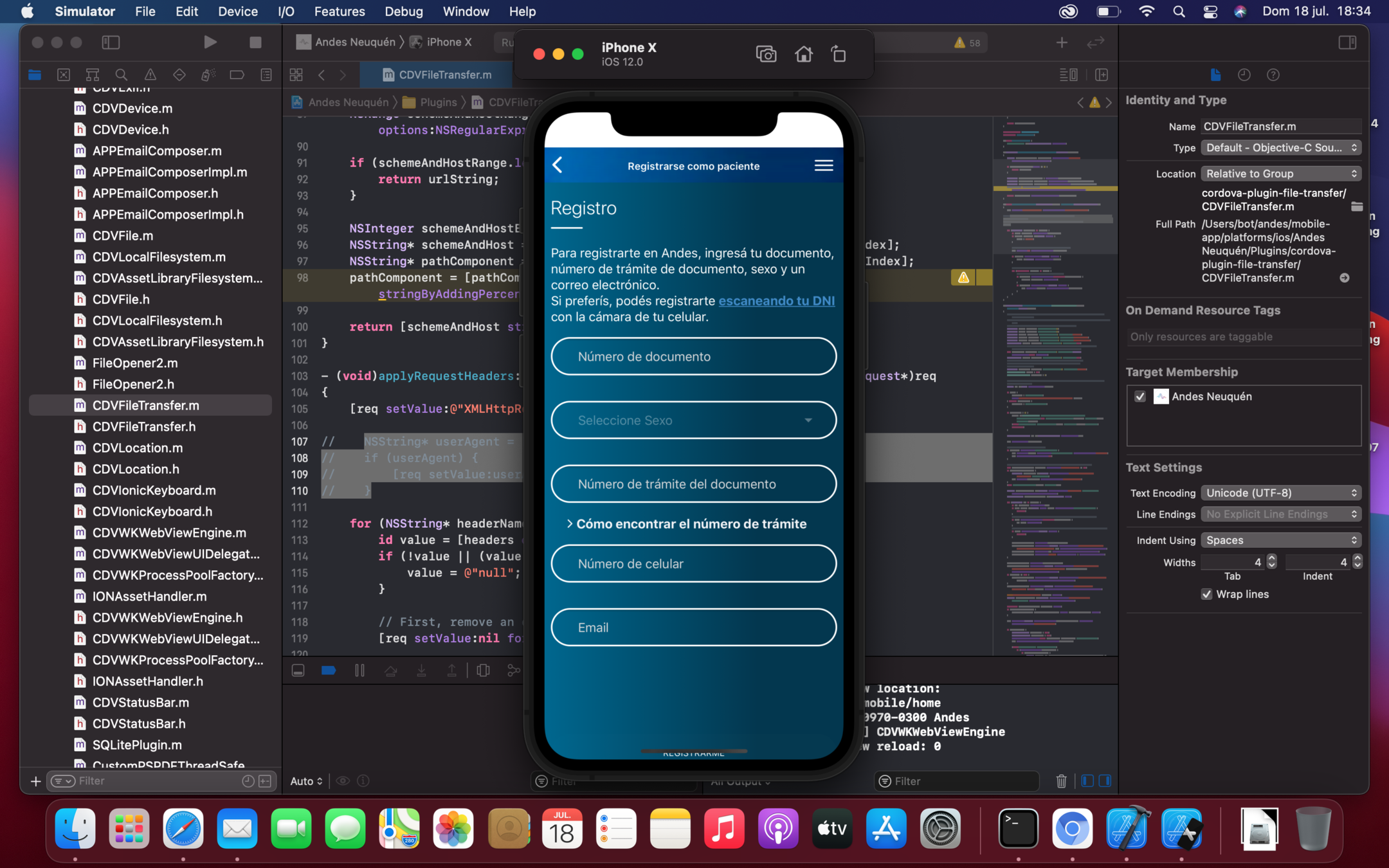
Task: Click the escaneando tu DNI link
Action: point(776,301)
